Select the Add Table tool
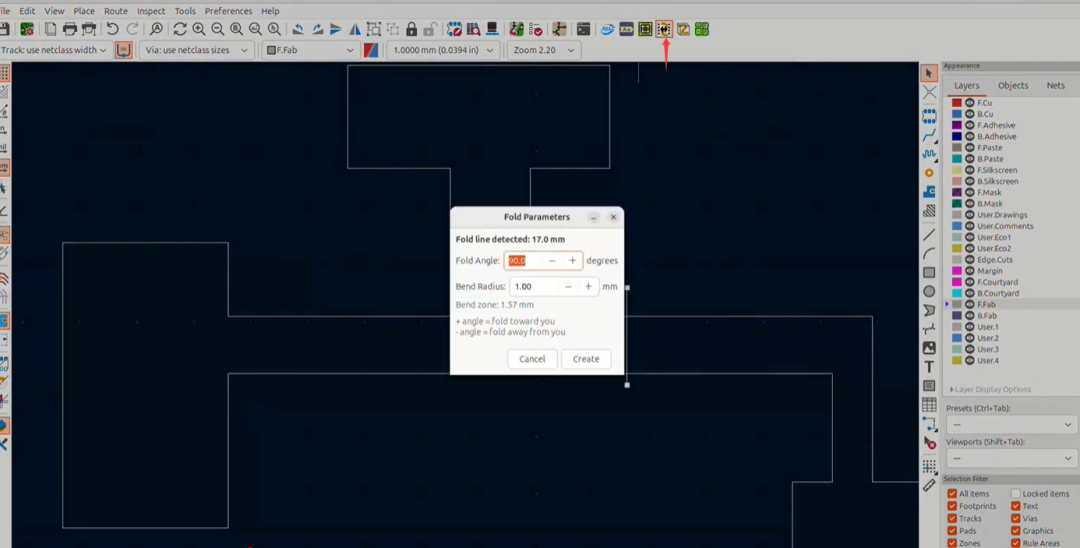The width and height of the screenshot is (1080, 548). tap(929, 405)
